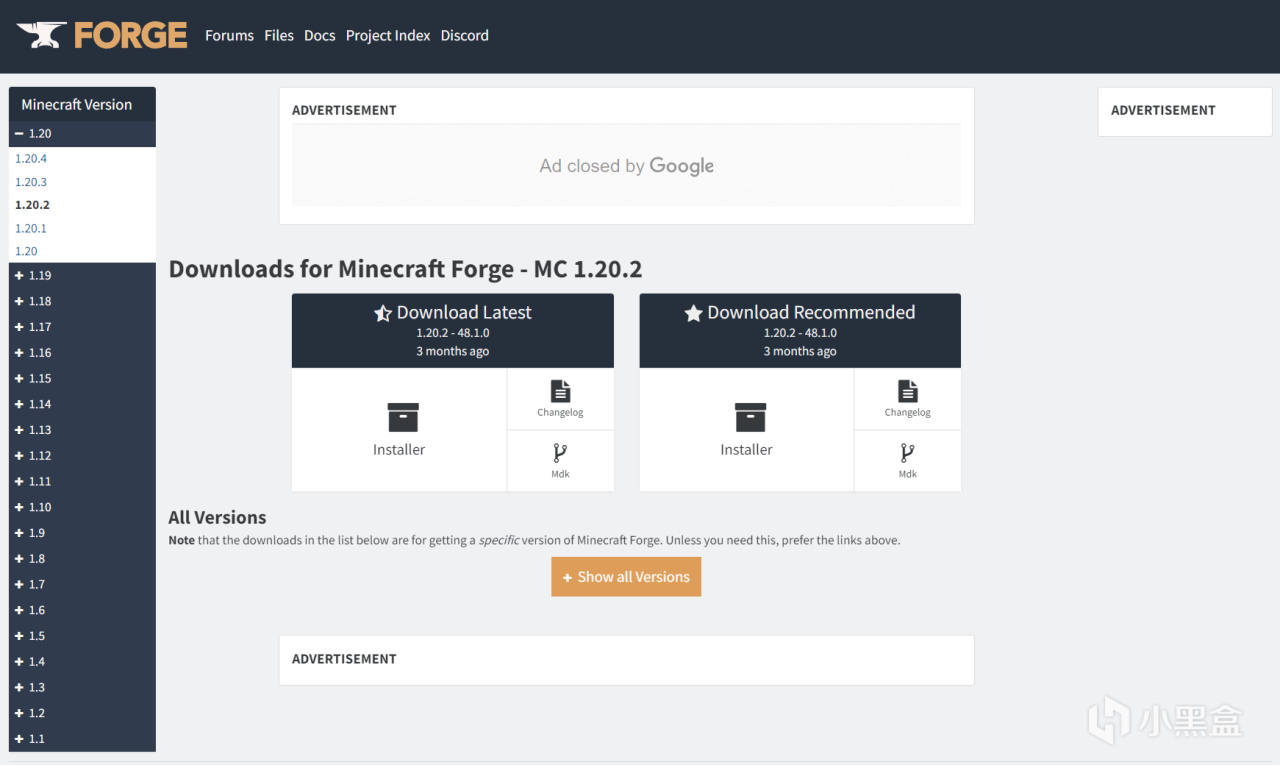Download Latest Installer box icon
Screen dimensions: 1280x765
[x=403, y=417]
